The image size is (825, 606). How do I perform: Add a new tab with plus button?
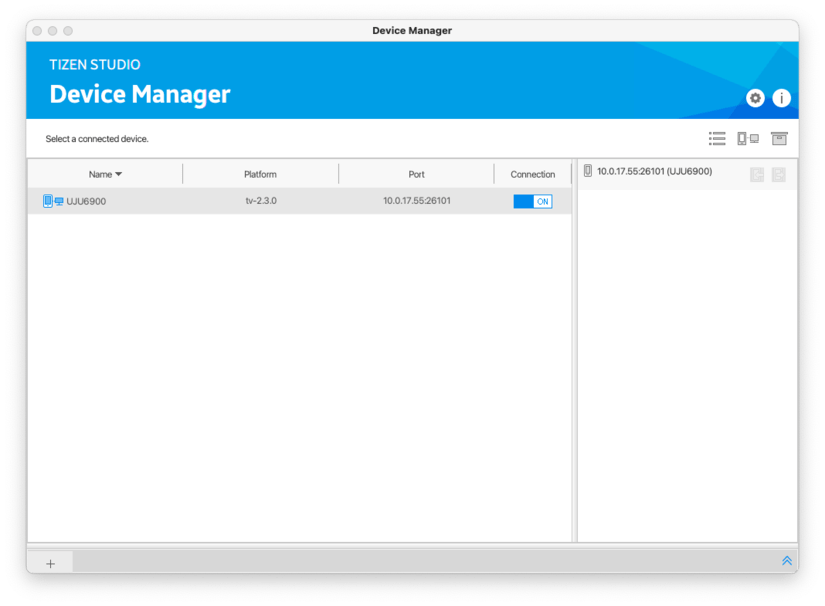51,564
